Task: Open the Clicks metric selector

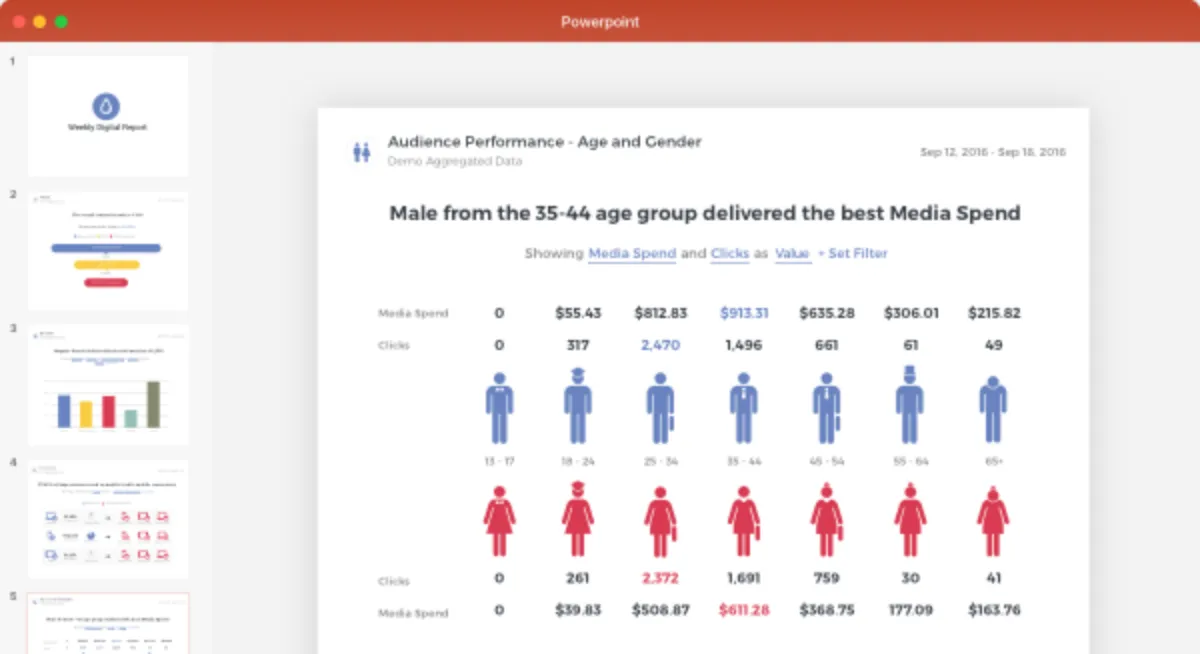Action: click(x=730, y=254)
